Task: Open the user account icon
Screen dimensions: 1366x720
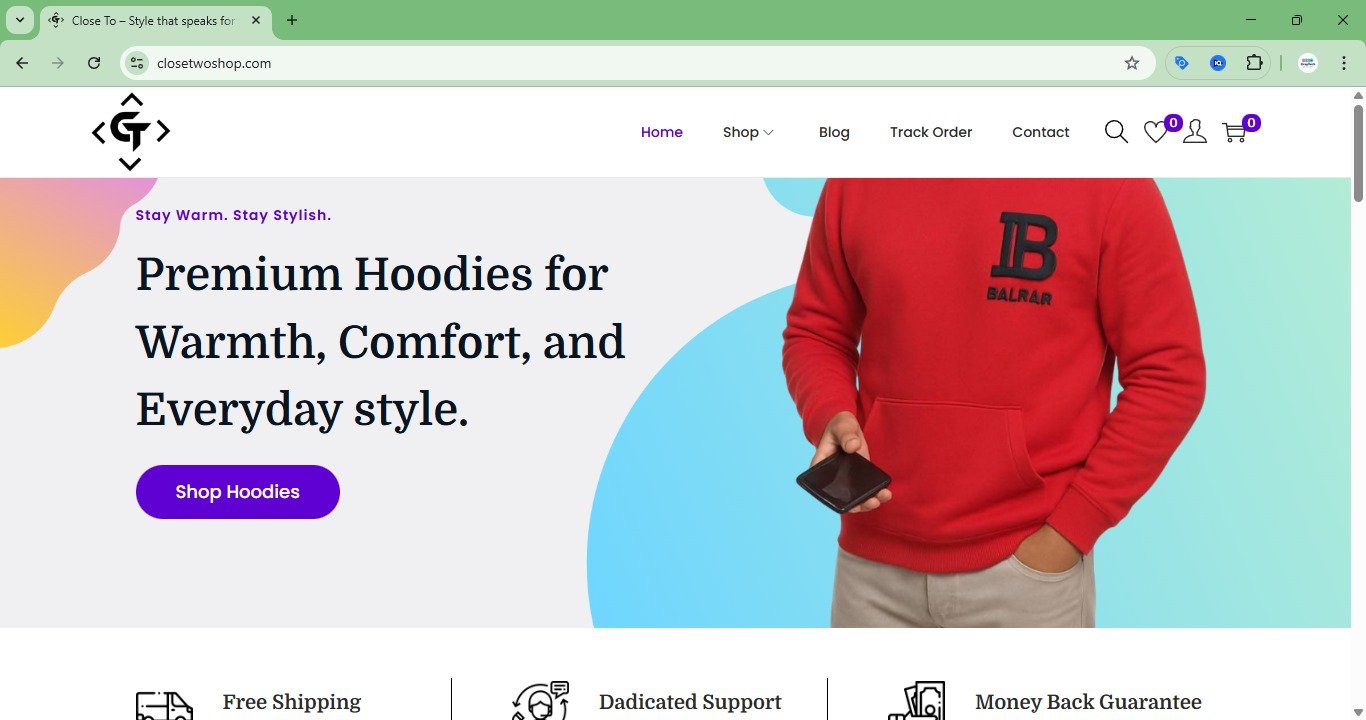Action: tap(1195, 132)
